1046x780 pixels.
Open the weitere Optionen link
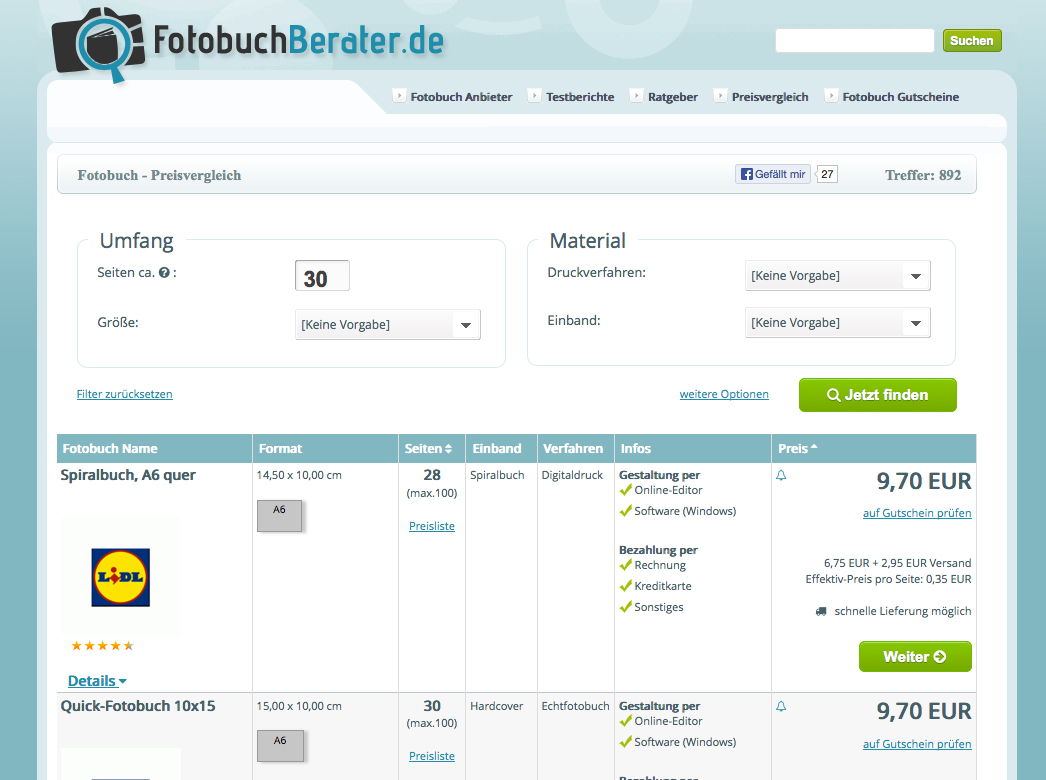click(x=724, y=394)
